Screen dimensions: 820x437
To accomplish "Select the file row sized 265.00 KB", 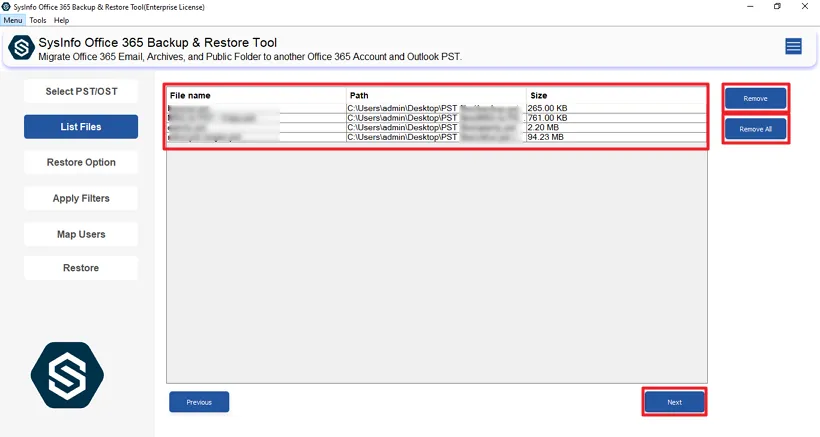I will click(437, 108).
